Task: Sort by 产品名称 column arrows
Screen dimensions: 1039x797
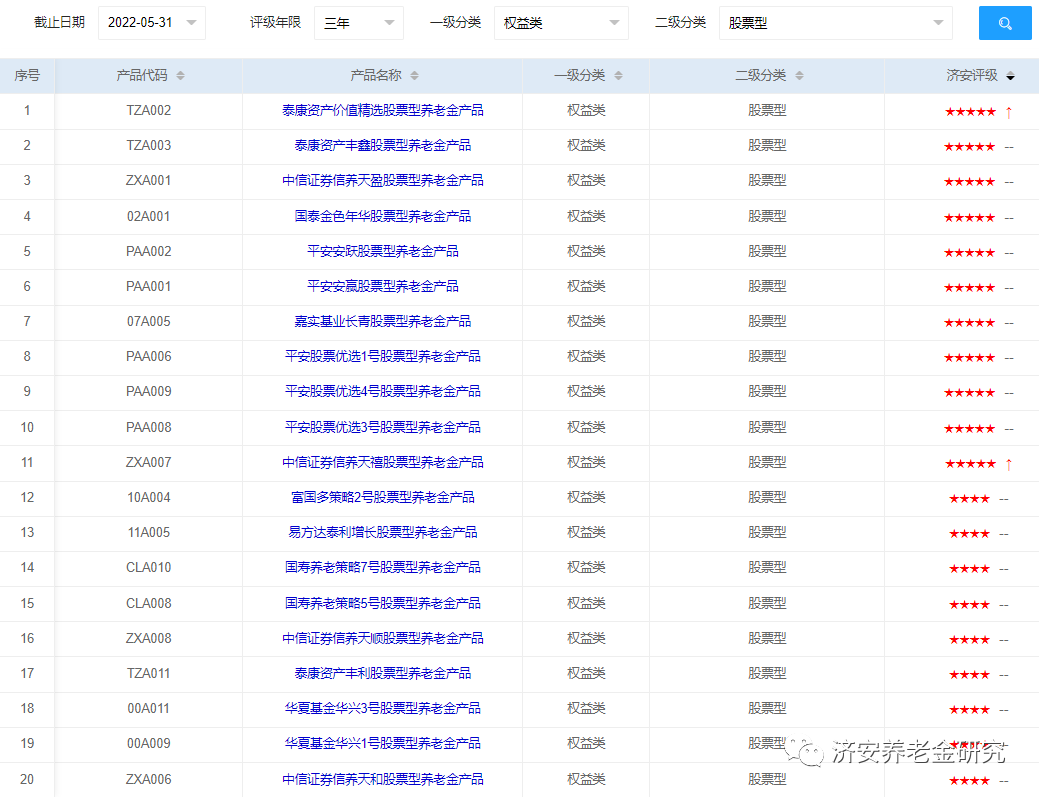Action: point(414,76)
